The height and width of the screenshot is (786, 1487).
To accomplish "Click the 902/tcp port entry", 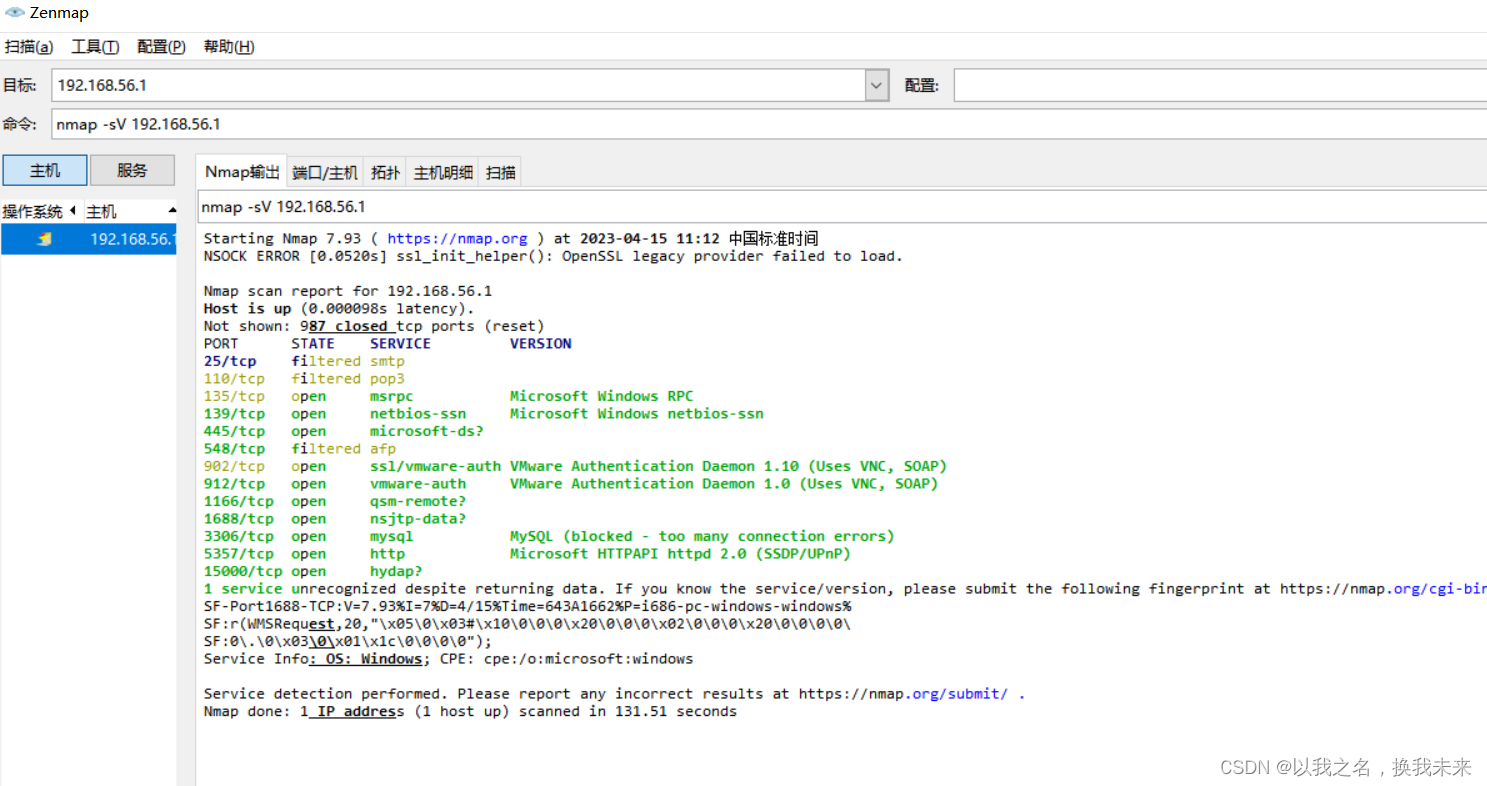I will coord(234,466).
